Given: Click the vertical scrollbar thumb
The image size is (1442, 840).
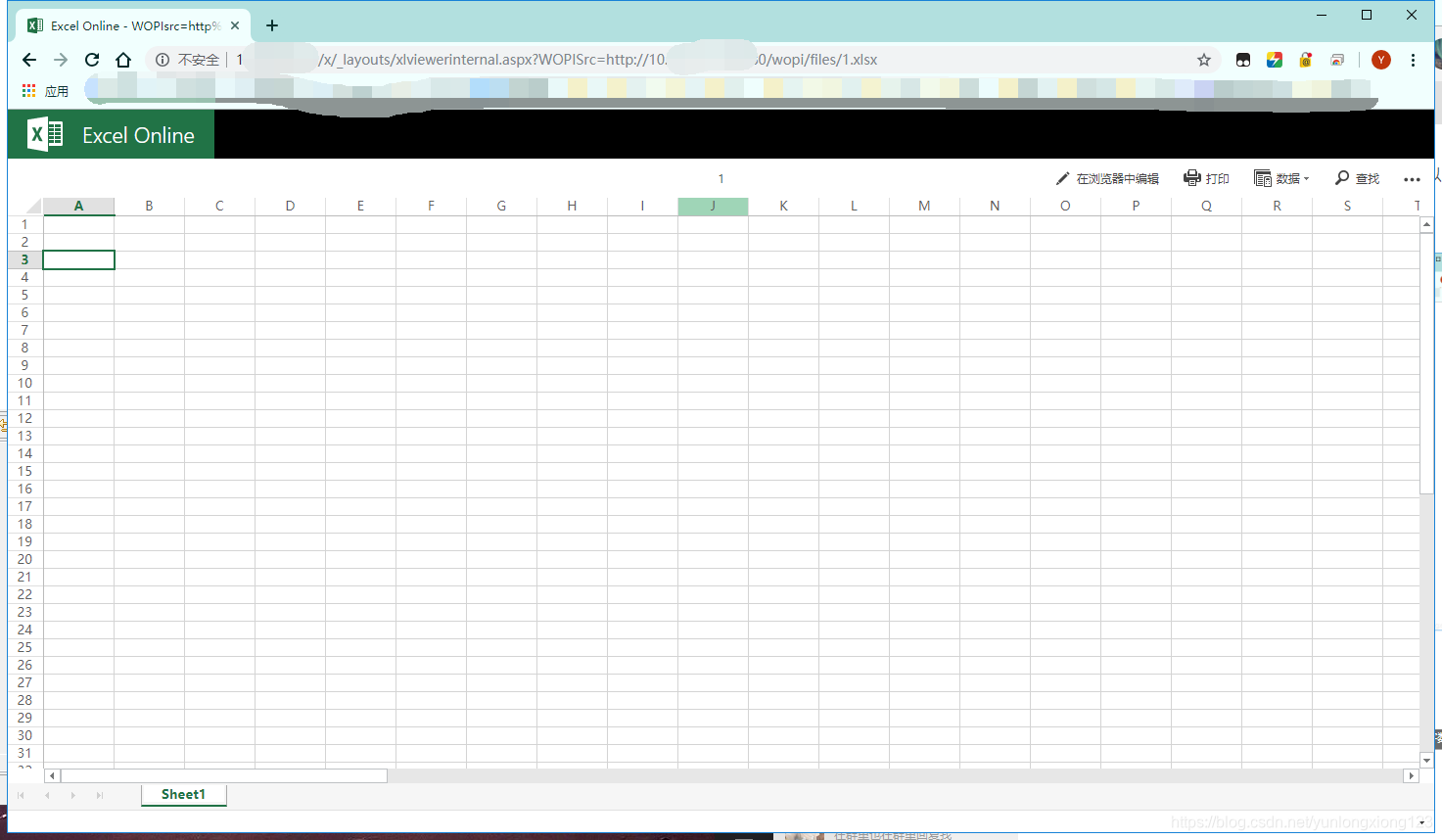Looking at the screenshot, I should click(1426, 363).
